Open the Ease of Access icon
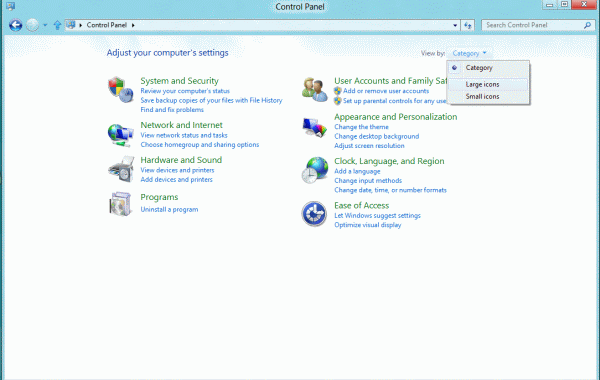 314,214
